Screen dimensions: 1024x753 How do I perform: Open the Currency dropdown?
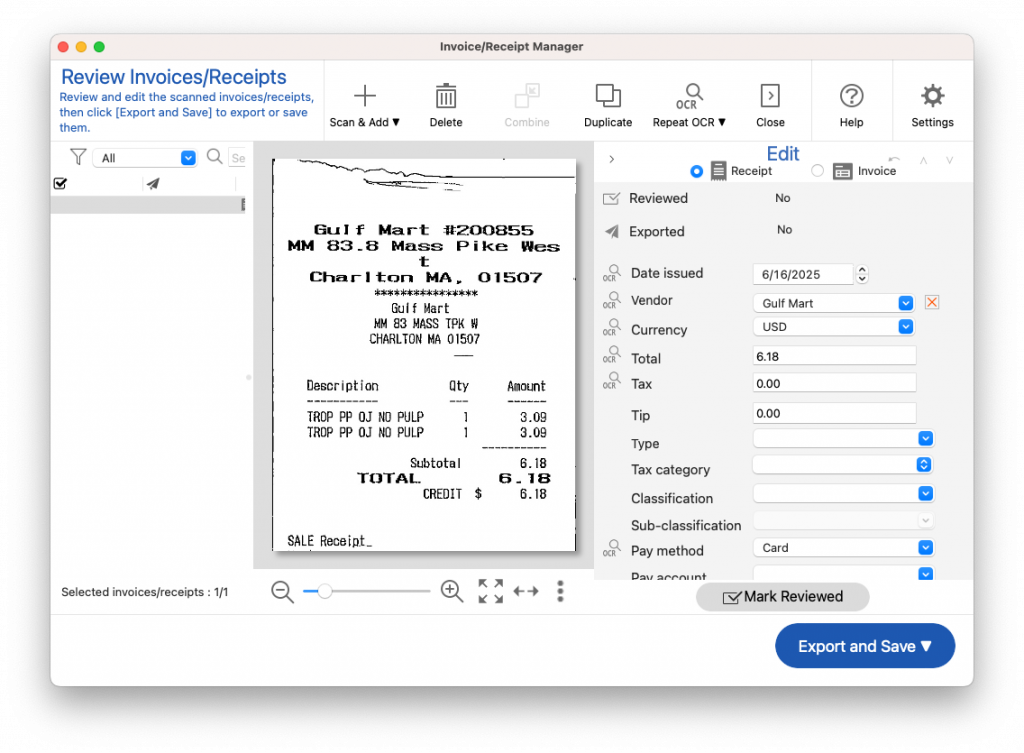point(905,327)
